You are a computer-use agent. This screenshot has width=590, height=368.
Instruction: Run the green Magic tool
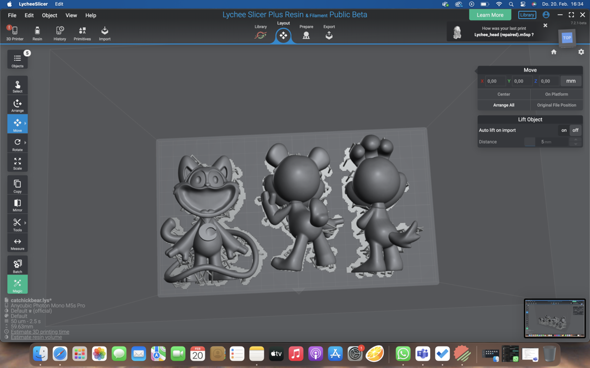pos(17,285)
